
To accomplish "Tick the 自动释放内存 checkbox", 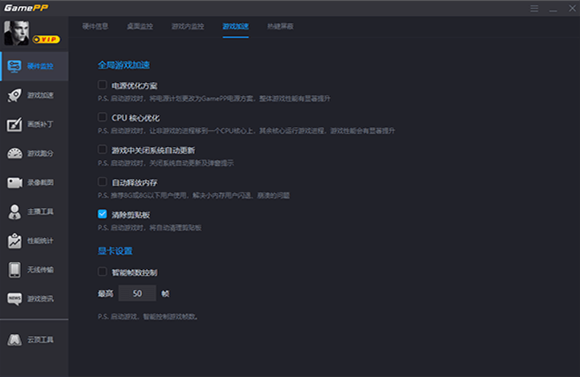I will 102,181.
